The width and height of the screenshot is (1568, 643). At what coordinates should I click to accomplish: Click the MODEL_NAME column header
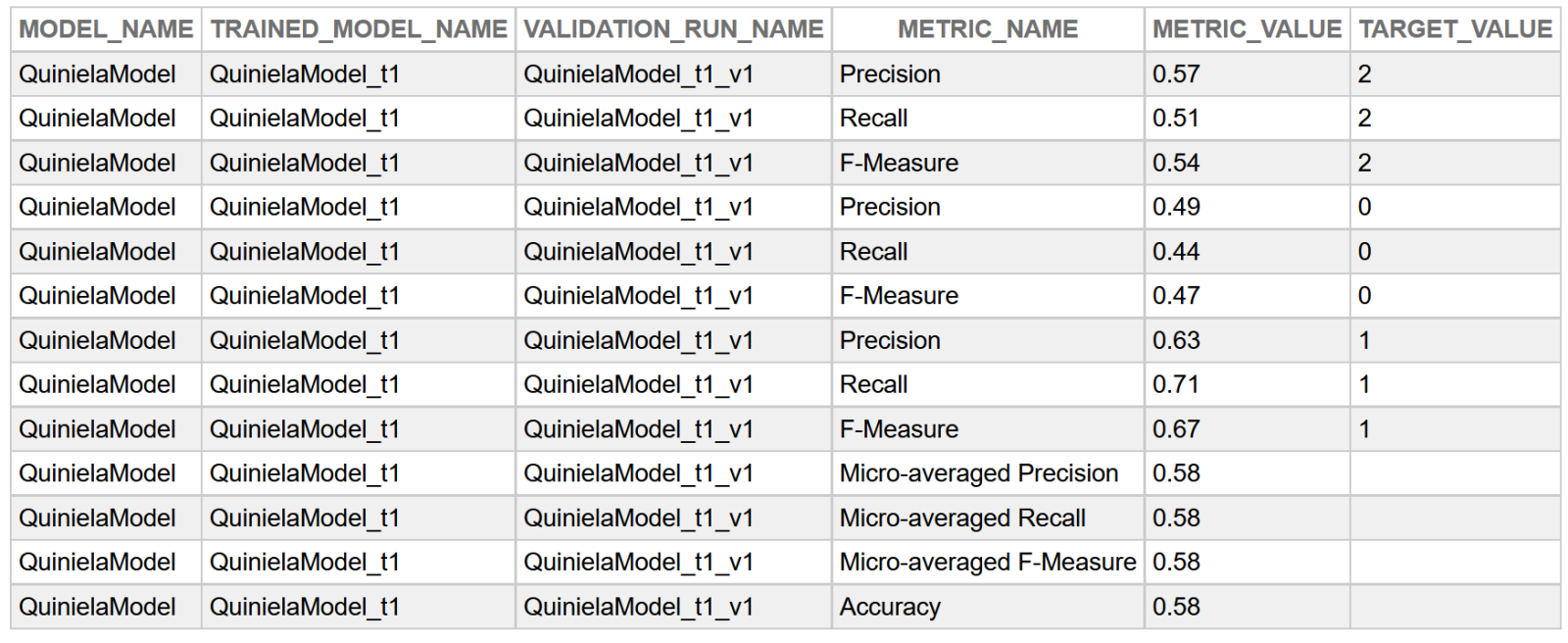106,29
